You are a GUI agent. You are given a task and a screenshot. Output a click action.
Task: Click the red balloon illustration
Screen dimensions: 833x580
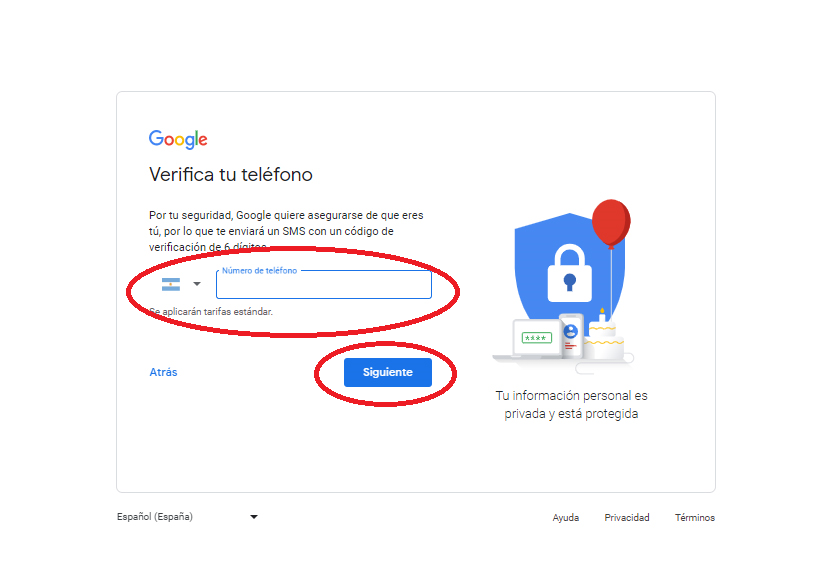point(611,223)
